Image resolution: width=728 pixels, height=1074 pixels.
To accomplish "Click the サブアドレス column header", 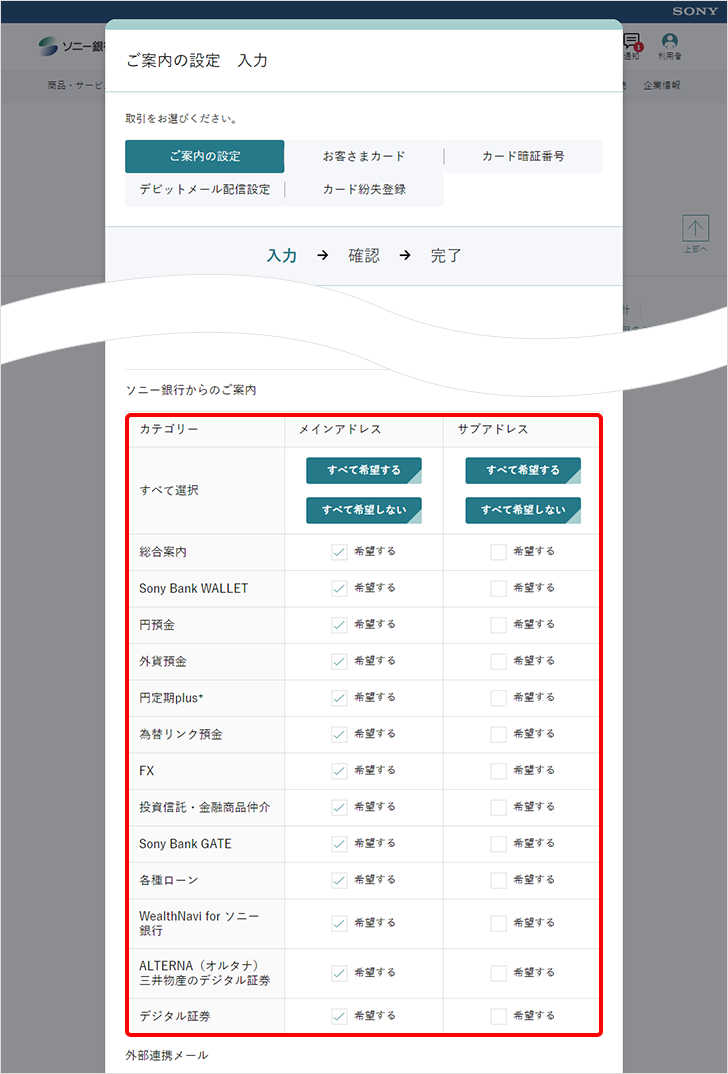I will [x=493, y=429].
